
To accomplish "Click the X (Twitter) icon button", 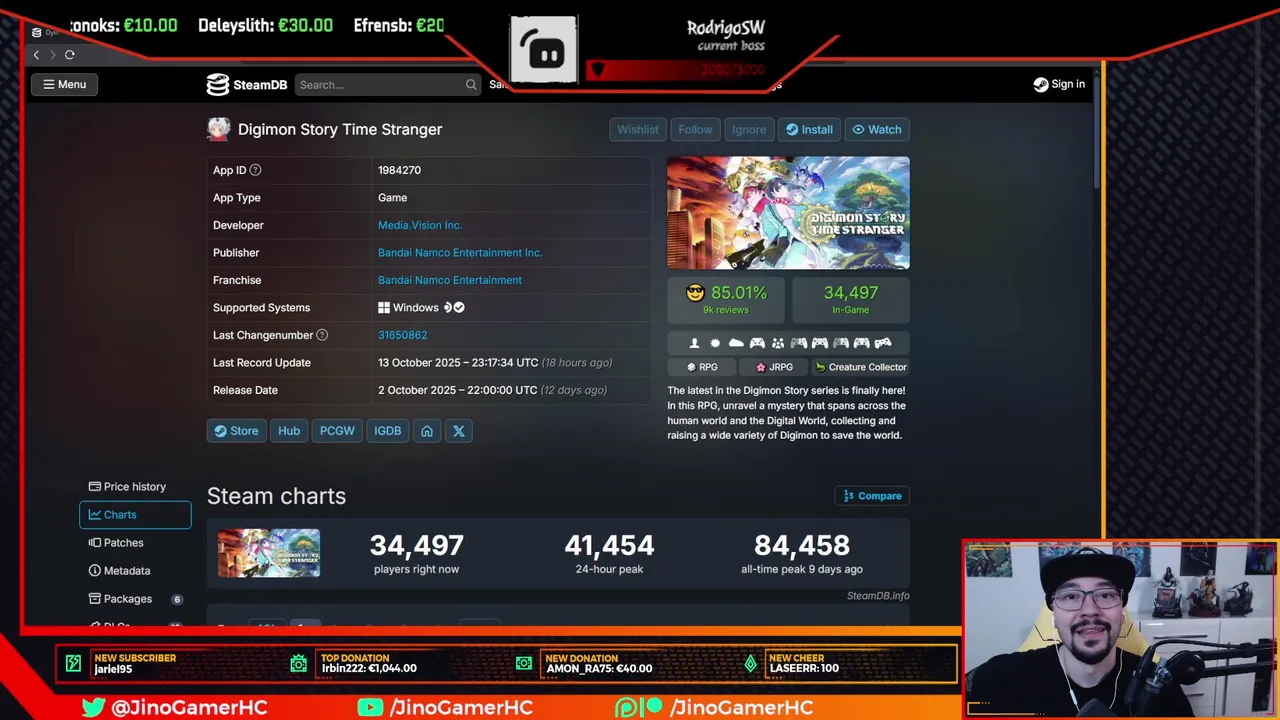I will [459, 431].
